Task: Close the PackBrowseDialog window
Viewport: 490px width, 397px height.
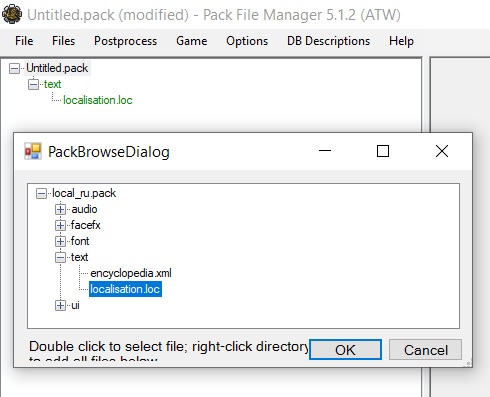Action: pos(442,151)
